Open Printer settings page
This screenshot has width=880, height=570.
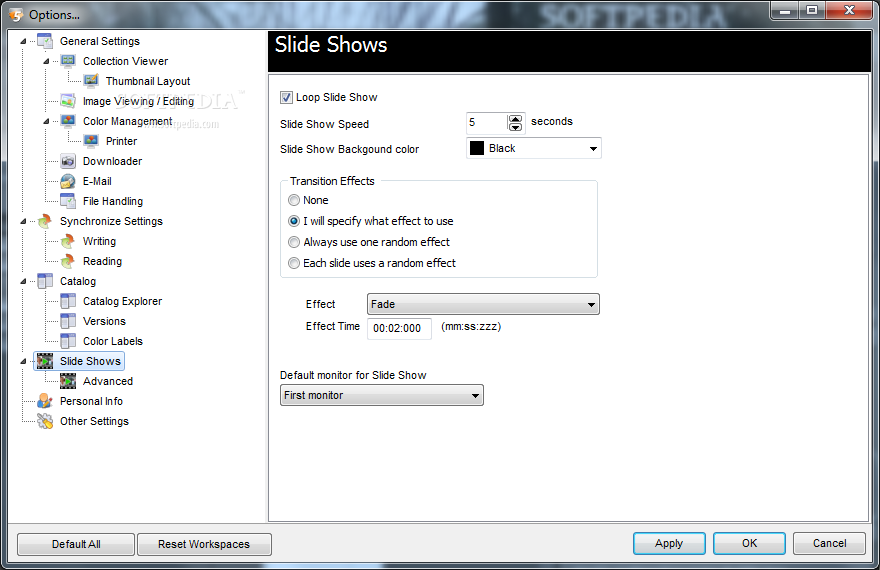pos(121,141)
